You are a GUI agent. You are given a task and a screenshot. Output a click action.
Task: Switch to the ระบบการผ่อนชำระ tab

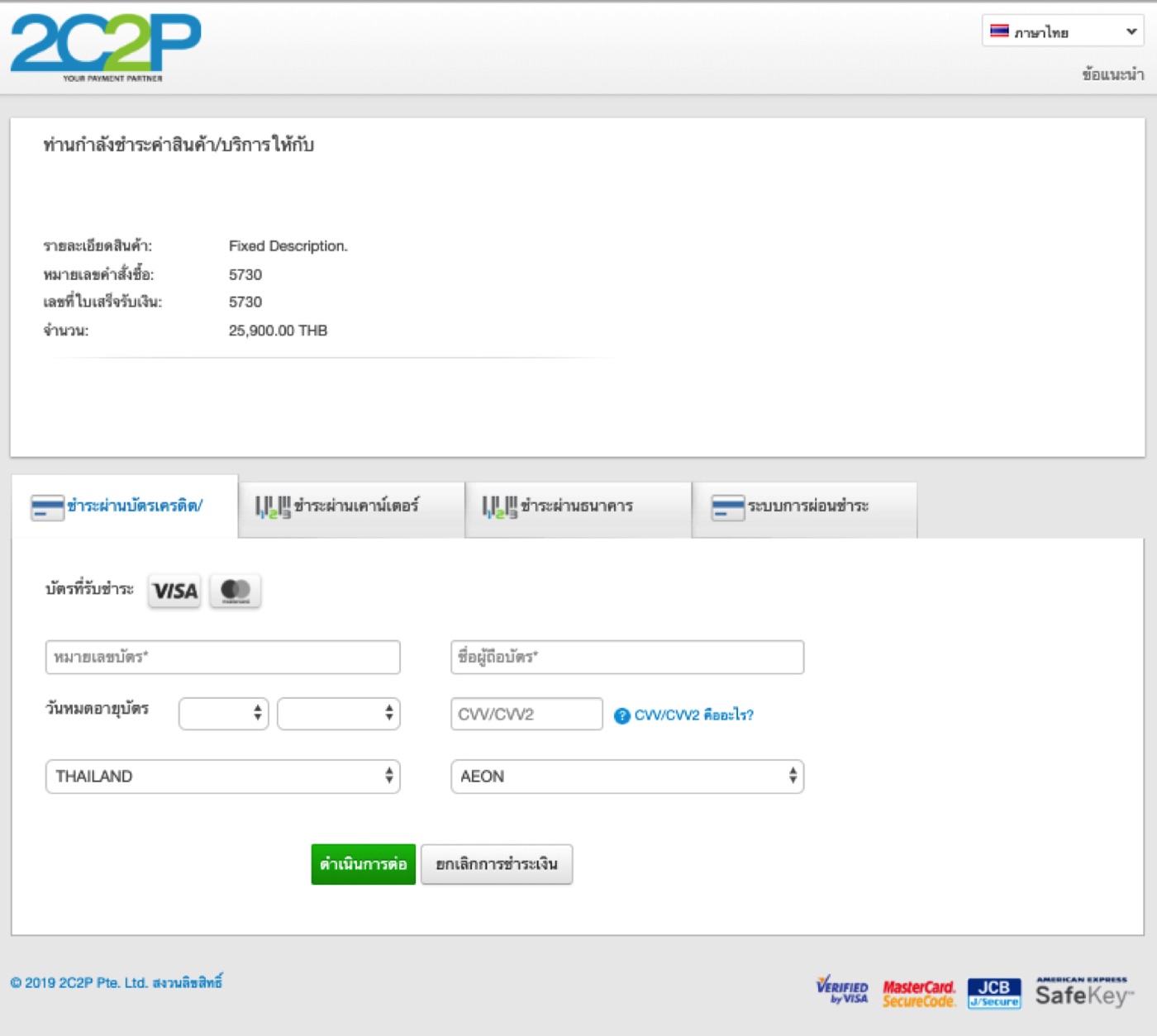(x=804, y=506)
